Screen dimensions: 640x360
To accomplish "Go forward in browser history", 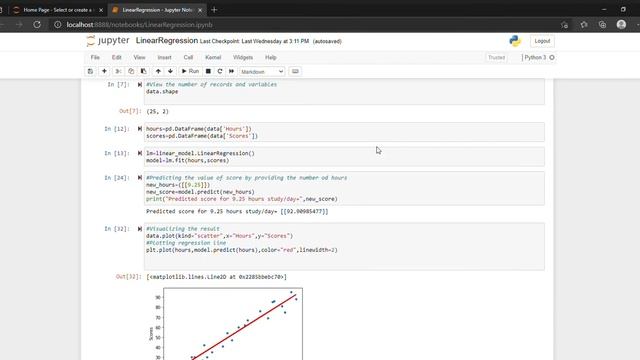I will (x=19, y=24).
